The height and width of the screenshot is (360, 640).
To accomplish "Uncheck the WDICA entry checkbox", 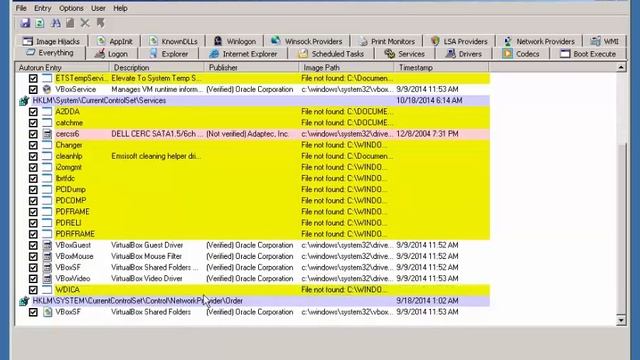I will (x=33, y=290).
